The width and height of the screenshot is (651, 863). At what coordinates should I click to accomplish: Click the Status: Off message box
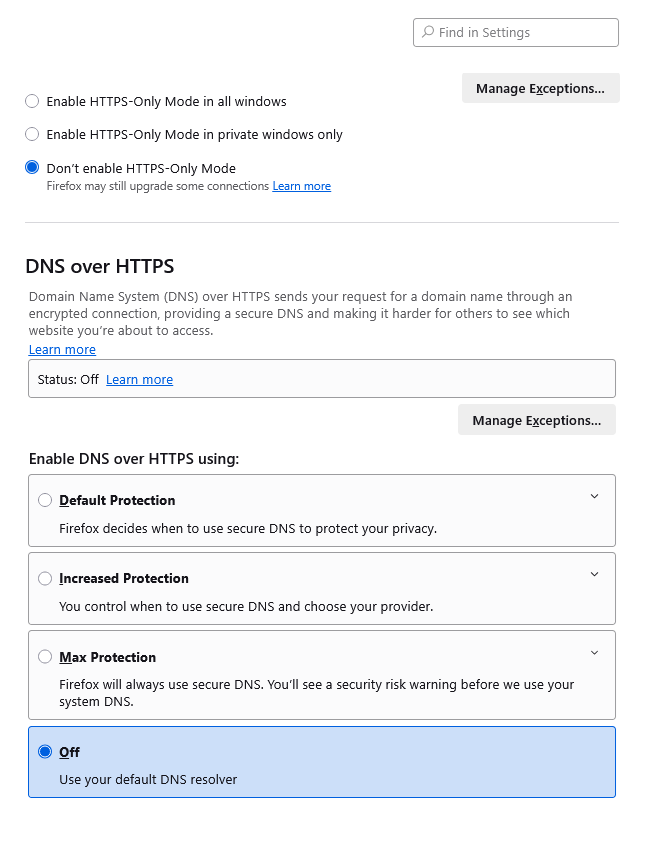(x=322, y=379)
